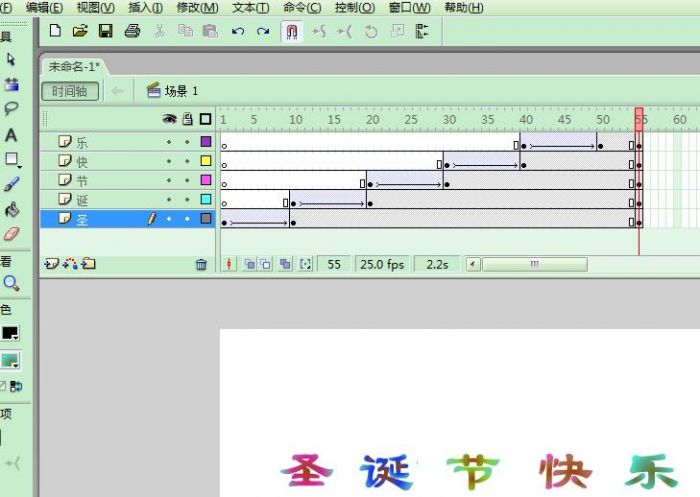Click the Add Motion Guide icon
The image size is (700, 497).
coord(70,264)
